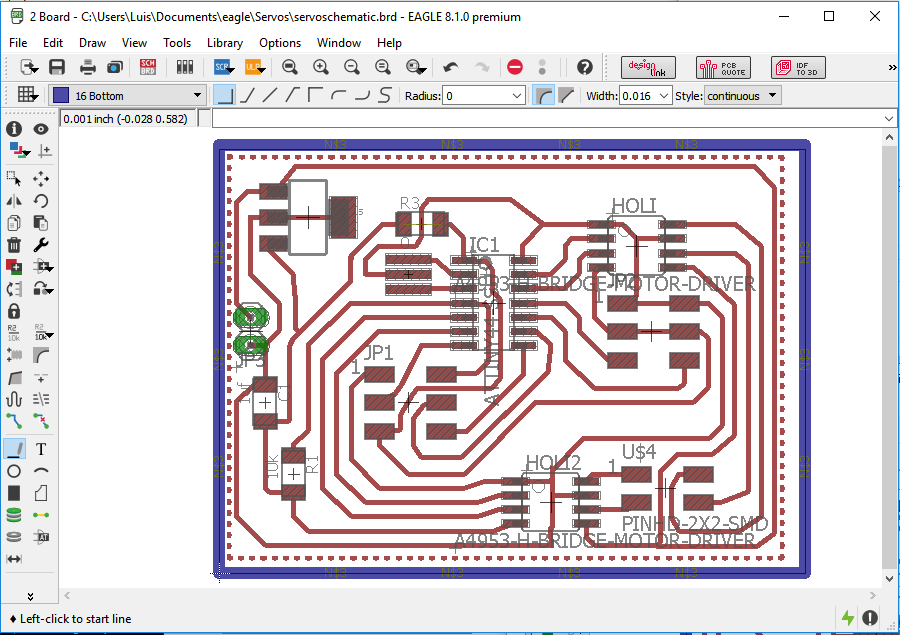Open the SCR script dropdown
900x635 pixels.
[224, 68]
